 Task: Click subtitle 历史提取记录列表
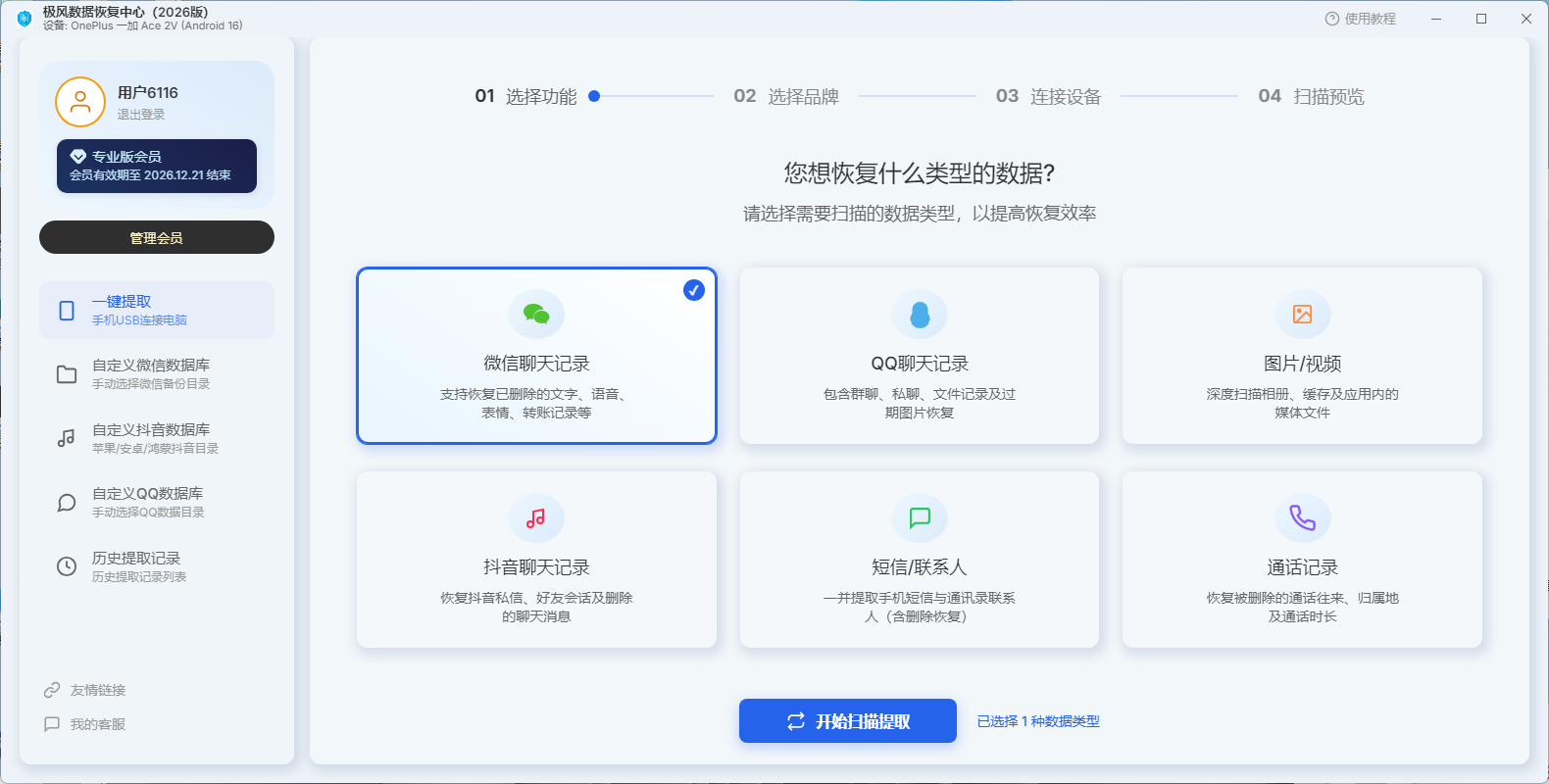139,577
